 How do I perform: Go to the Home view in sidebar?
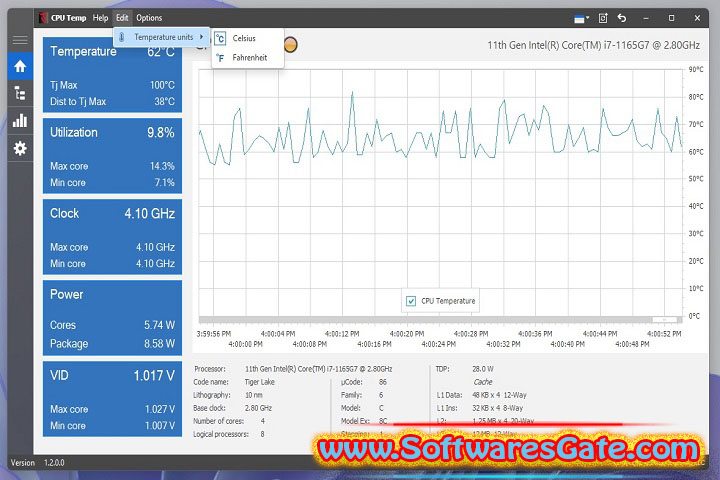pyautogui.click(x=20, y=67)
